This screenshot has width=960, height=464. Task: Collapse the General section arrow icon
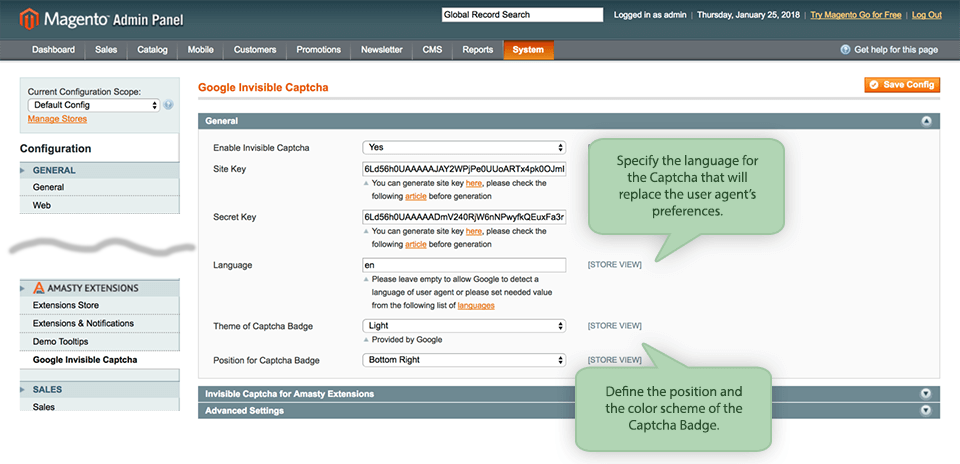click(x=926, y=121)
